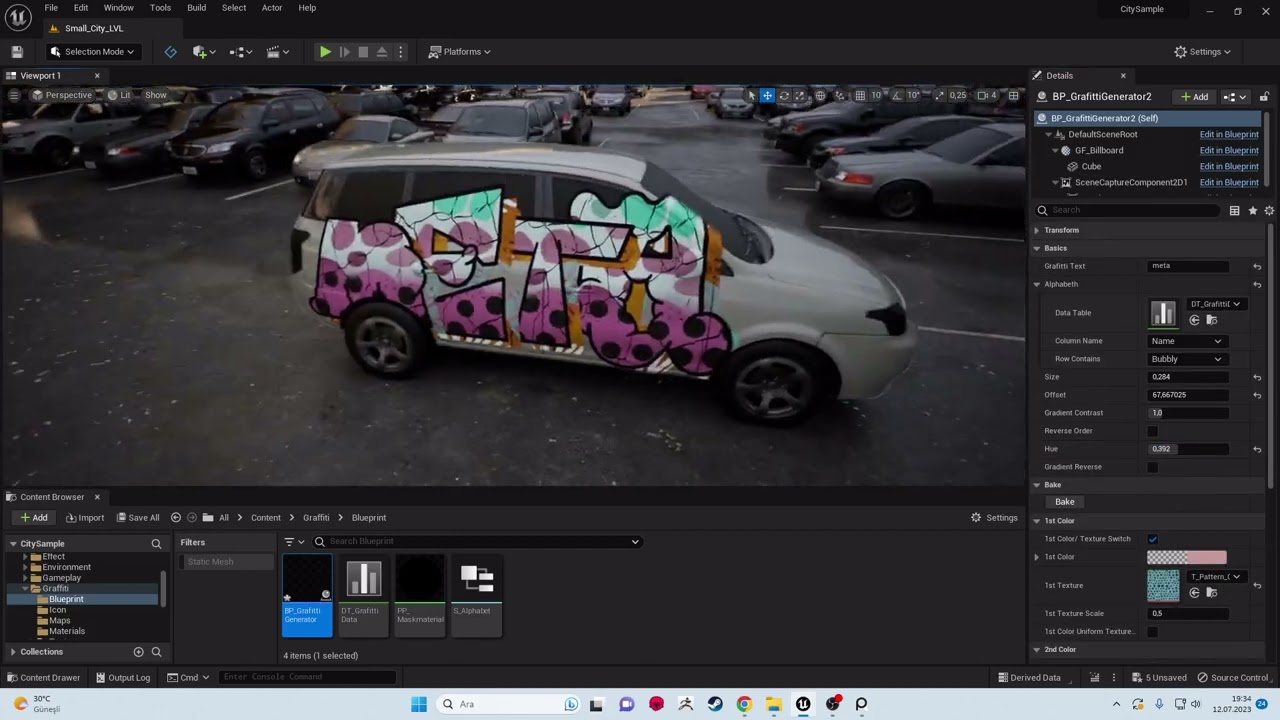
Task: Open Details property matrix grid icon
Action: 1234,210
